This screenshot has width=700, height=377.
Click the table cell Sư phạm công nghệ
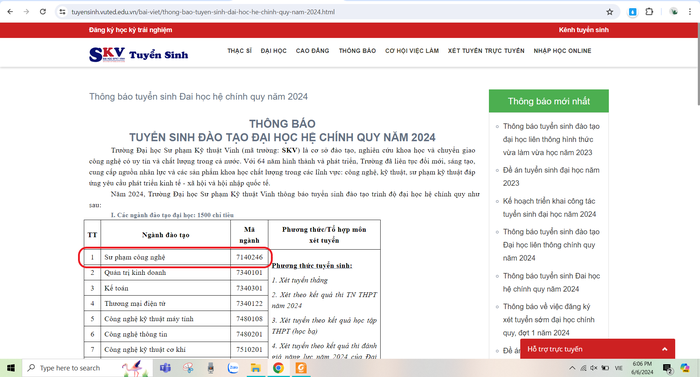(166, 257)
